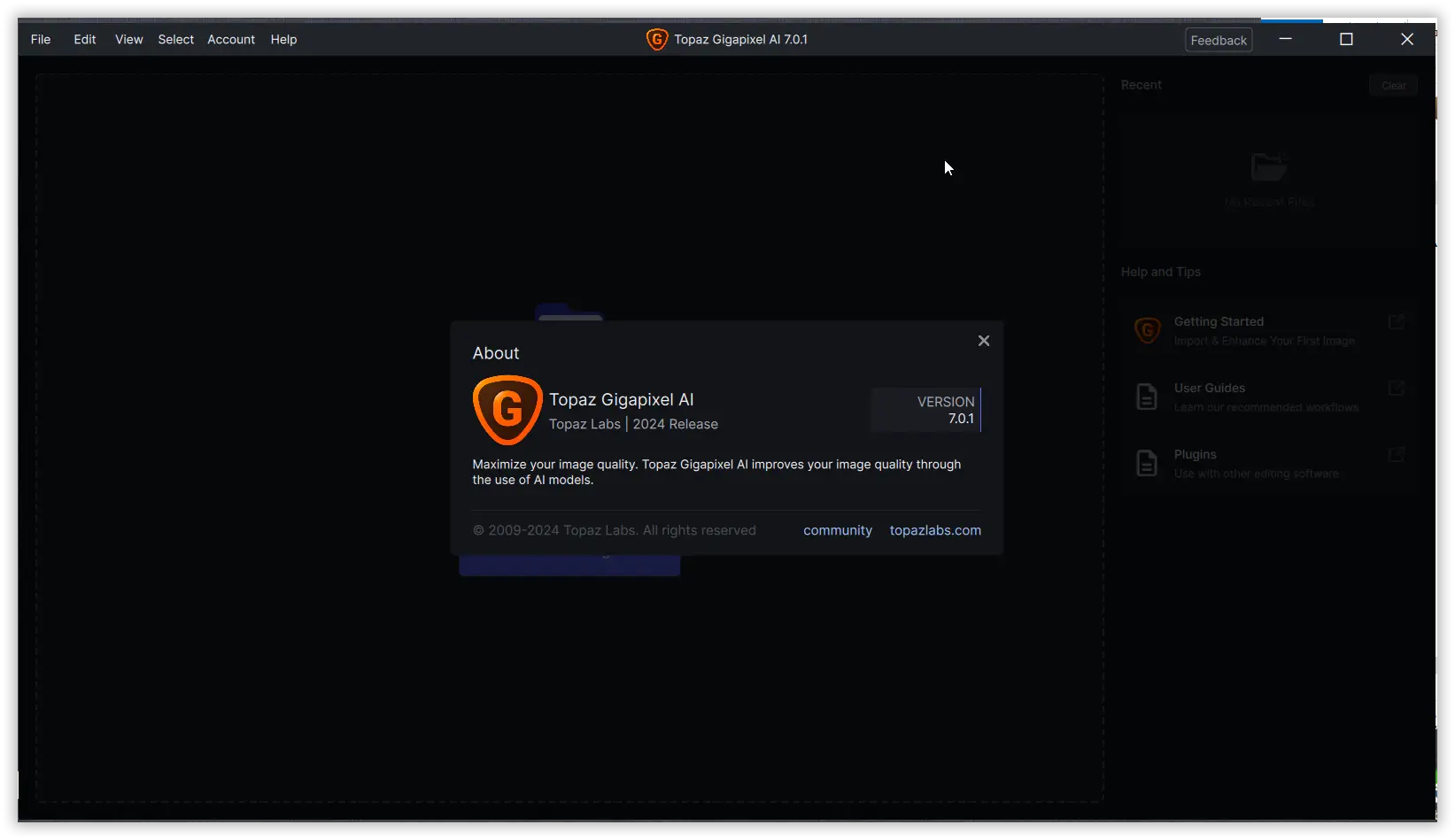This screenshot has height=840, width=1455.
Task: Open the external link icon for User Guides
Action: [x=1396, y=388]
